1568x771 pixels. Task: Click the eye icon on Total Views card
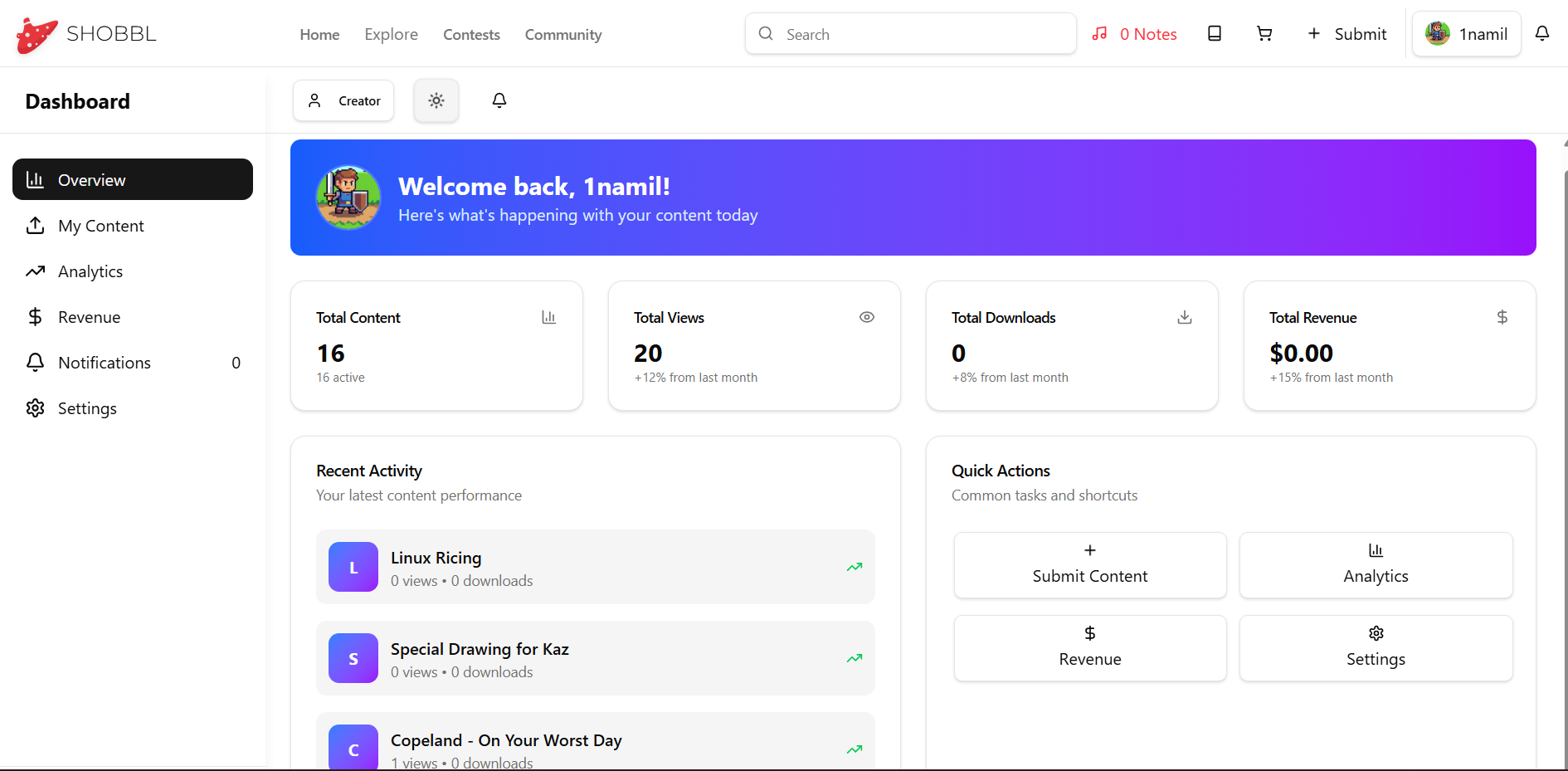866,317
